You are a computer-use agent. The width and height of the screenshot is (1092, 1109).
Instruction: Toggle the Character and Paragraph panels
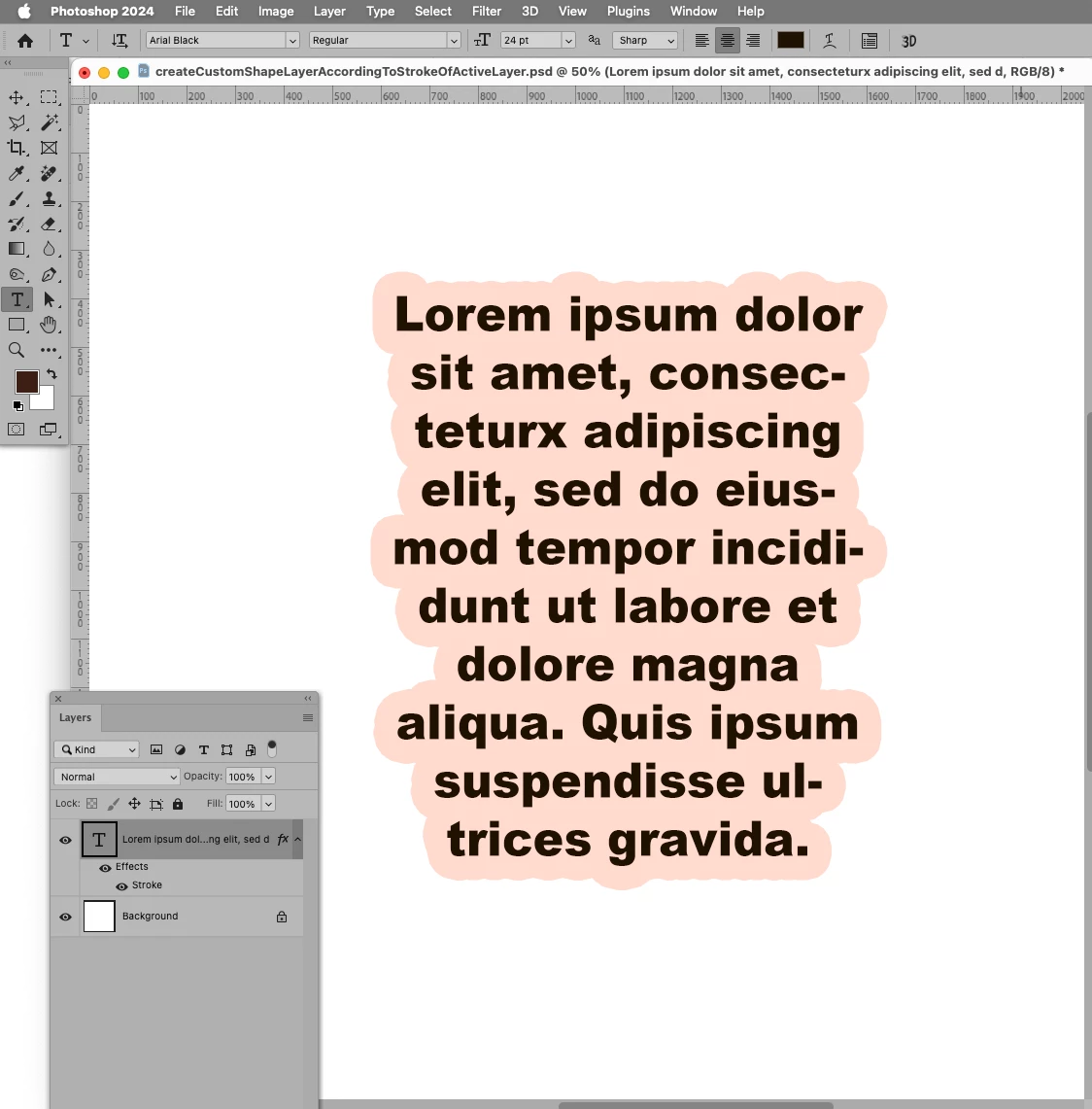870,41
